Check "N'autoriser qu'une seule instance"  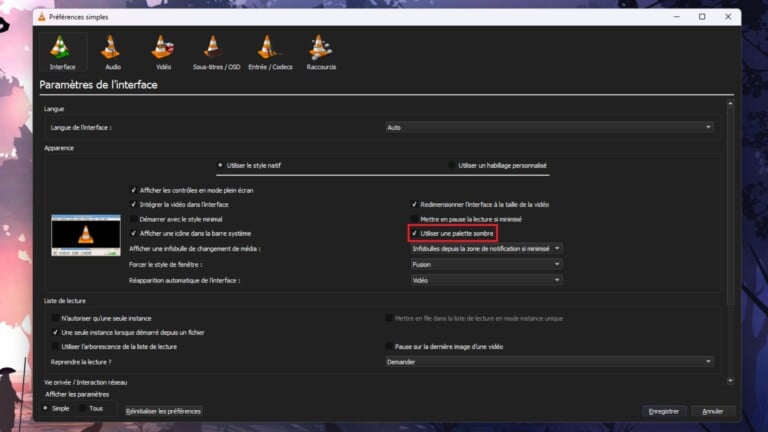[x=55, y=318]
